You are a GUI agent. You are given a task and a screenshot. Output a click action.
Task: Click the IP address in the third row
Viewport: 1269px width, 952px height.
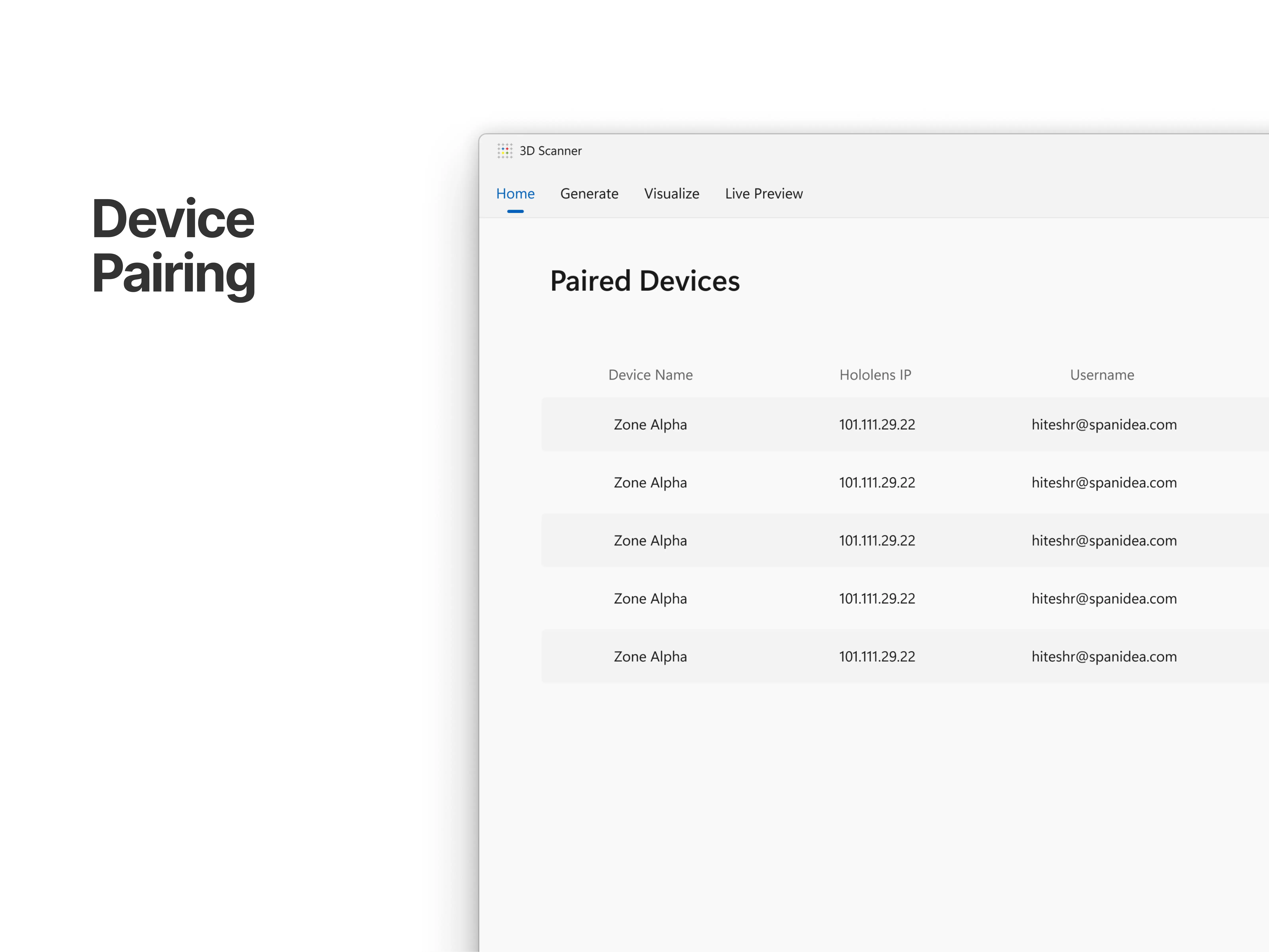tap(877, 541)
